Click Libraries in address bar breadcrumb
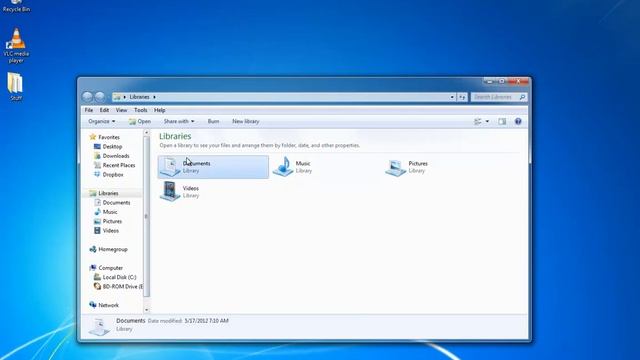The width and height of the screenshot is (640, 360). point(140,97)
